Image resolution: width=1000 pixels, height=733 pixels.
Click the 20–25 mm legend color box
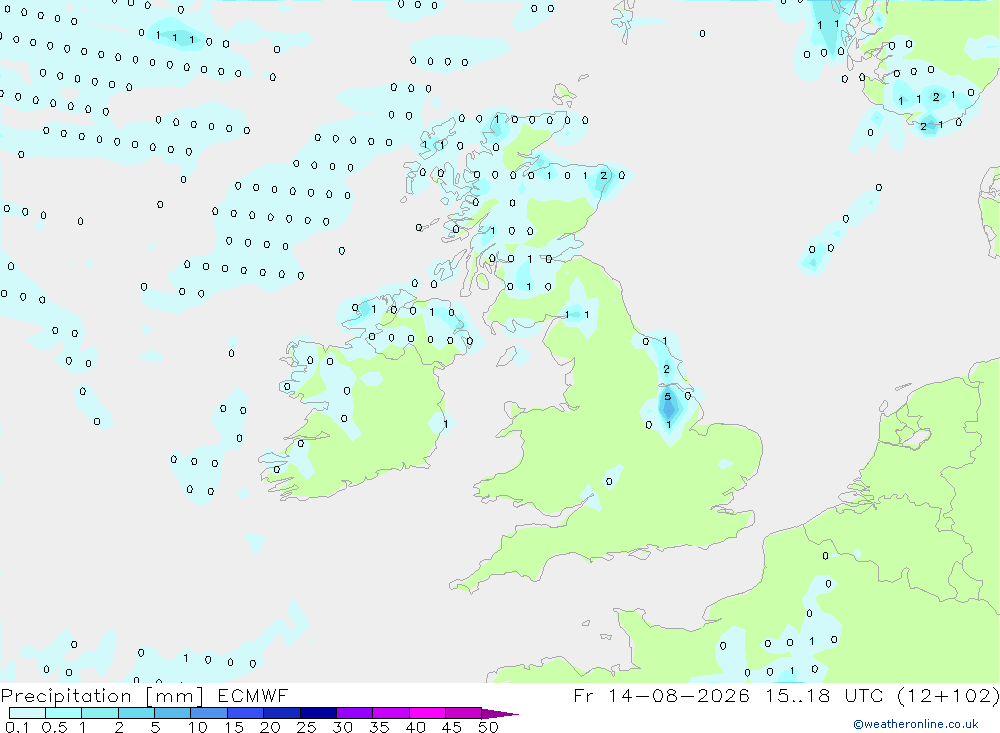point(282,713)
